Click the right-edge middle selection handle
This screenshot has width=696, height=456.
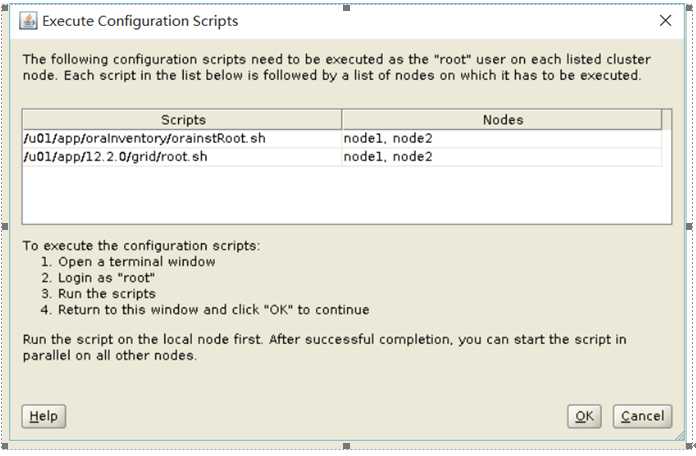point(689,226)
